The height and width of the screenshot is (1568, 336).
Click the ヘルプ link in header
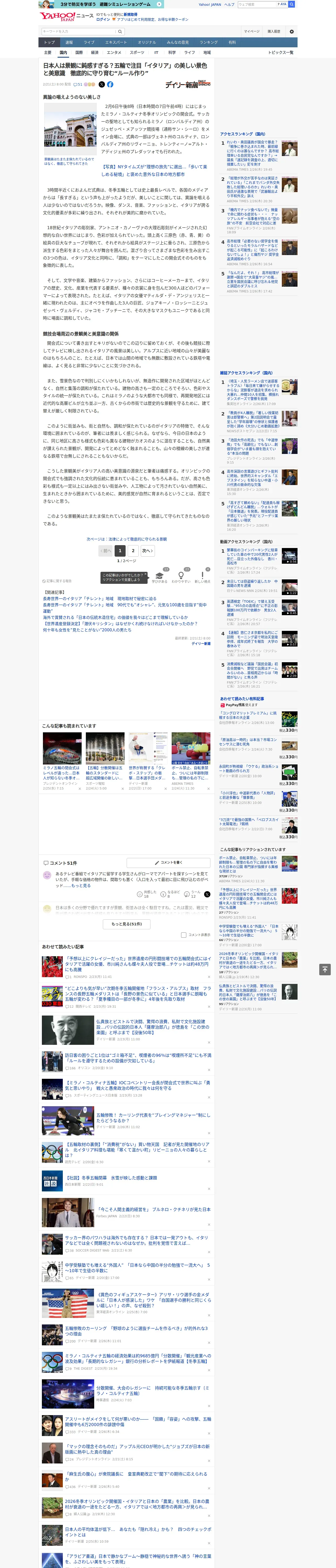[229, 4]
